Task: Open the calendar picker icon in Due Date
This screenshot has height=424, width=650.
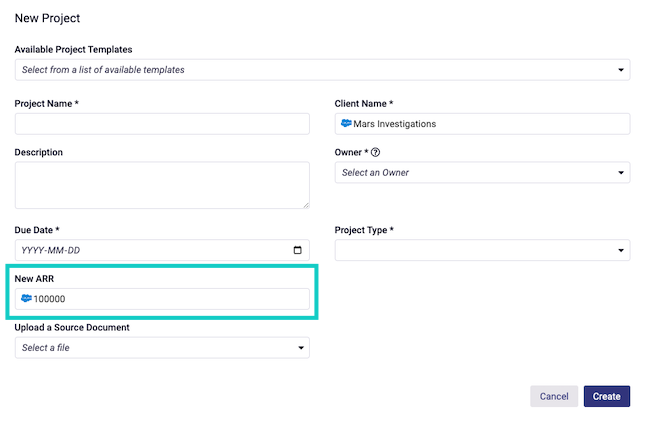Action: pyautogui.click(x=297, y=250)
